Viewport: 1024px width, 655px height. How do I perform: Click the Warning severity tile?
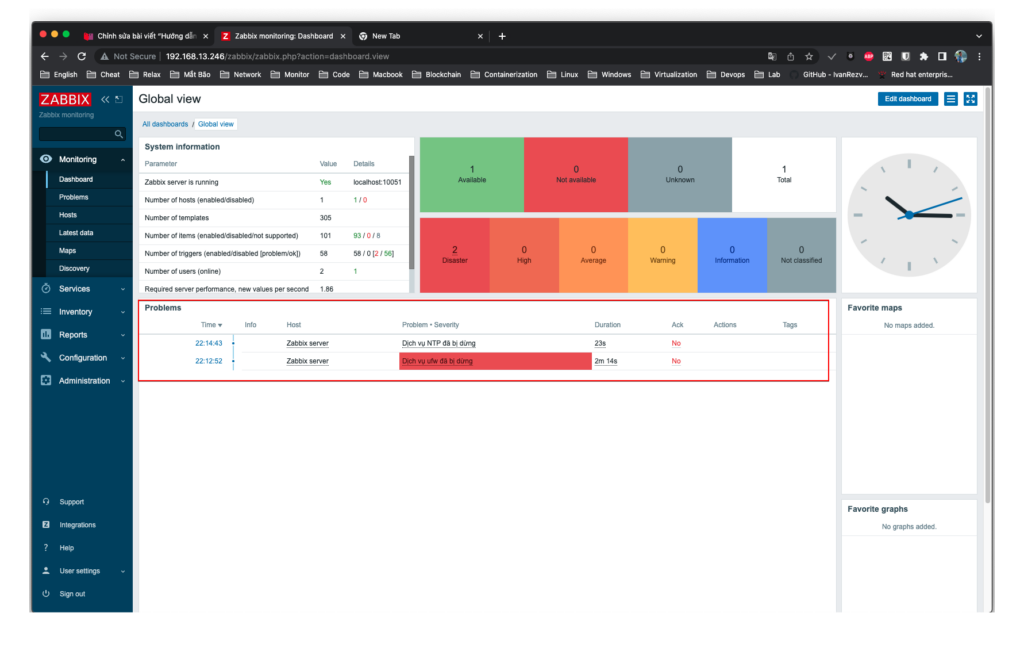tap(663, 255)
